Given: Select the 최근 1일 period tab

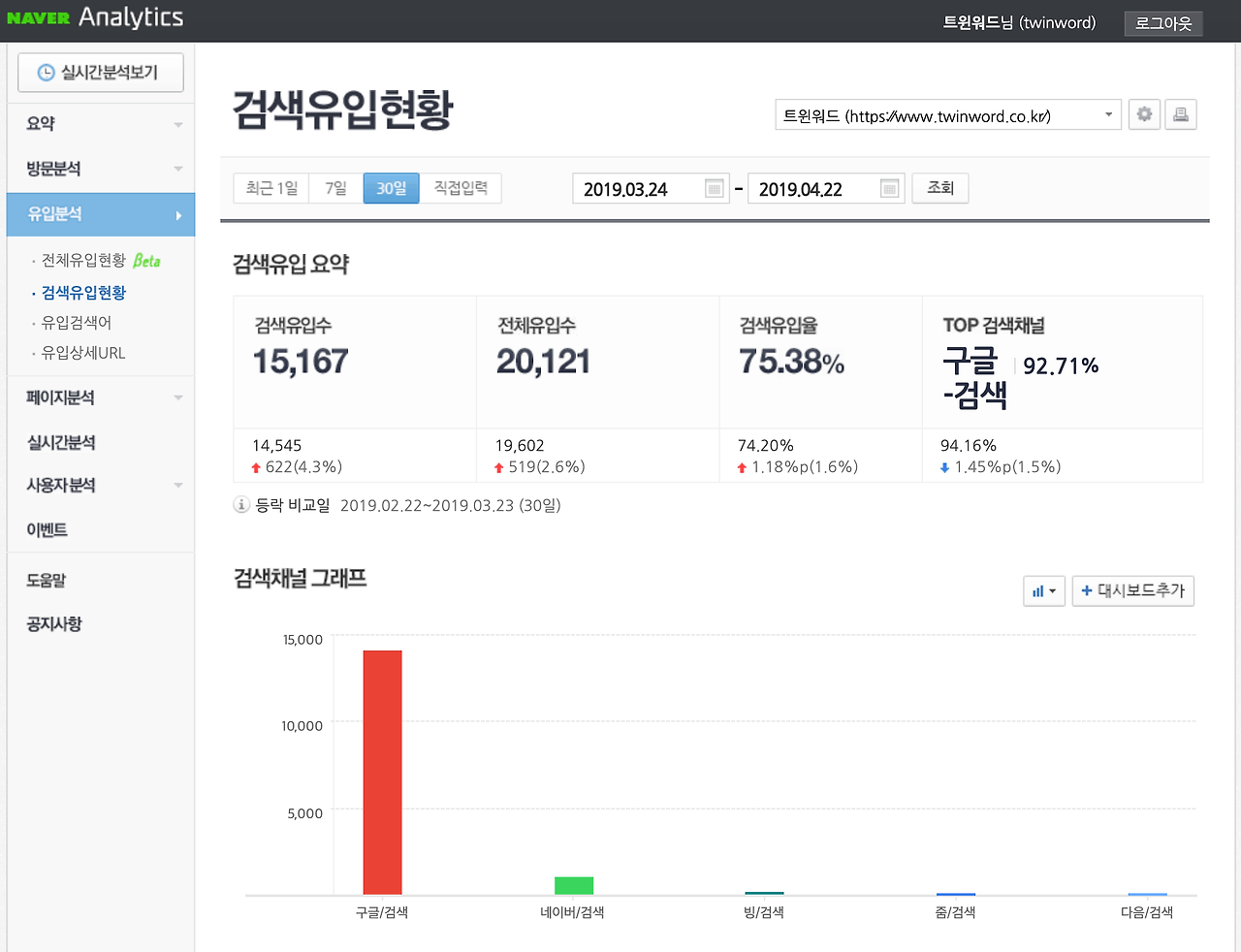Looking at the screenshot, I should click(271, 188).
